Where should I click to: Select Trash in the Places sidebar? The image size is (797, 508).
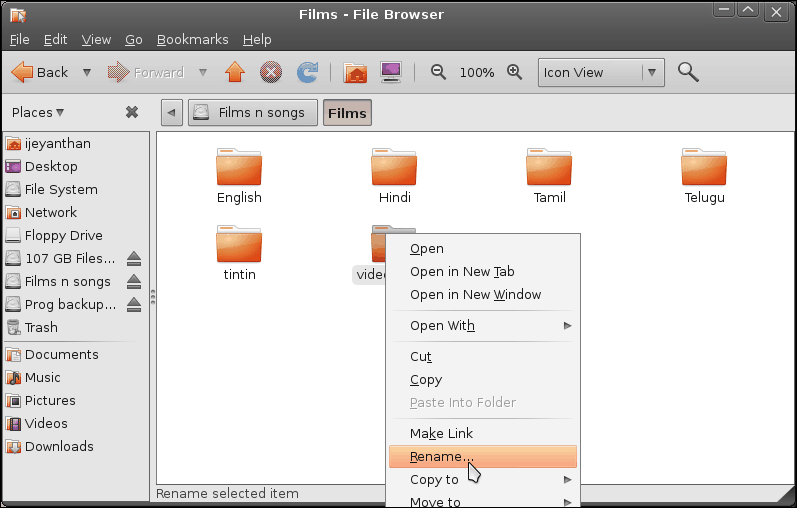[x=41, y=328]
